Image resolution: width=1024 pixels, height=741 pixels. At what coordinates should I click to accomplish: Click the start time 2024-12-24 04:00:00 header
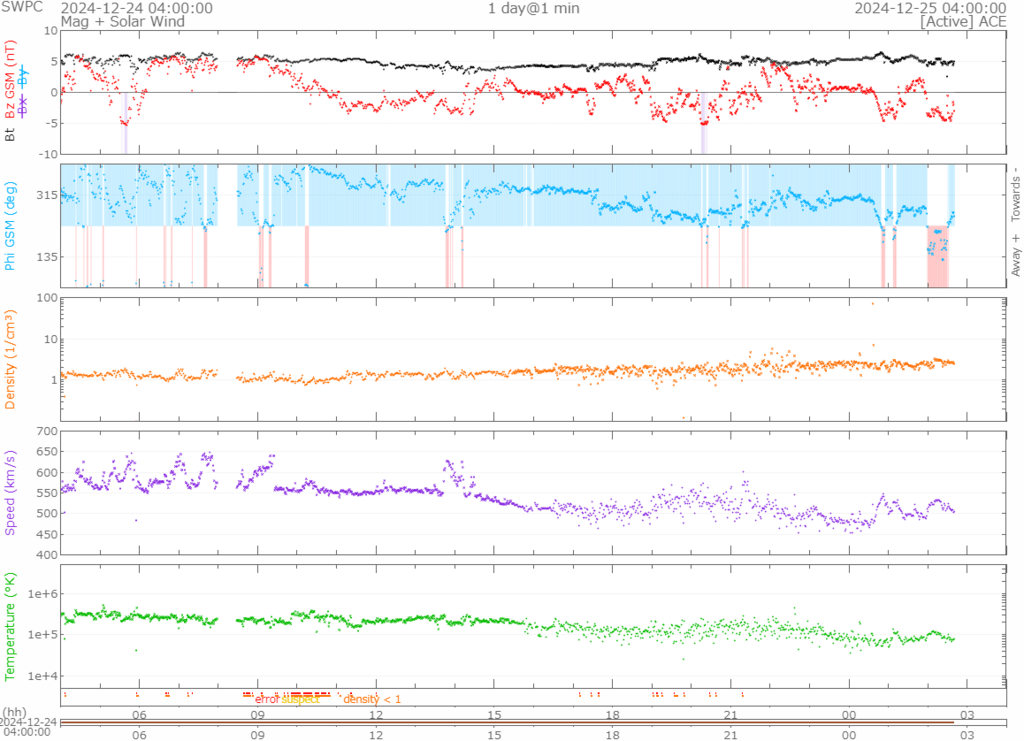[136, 8]
